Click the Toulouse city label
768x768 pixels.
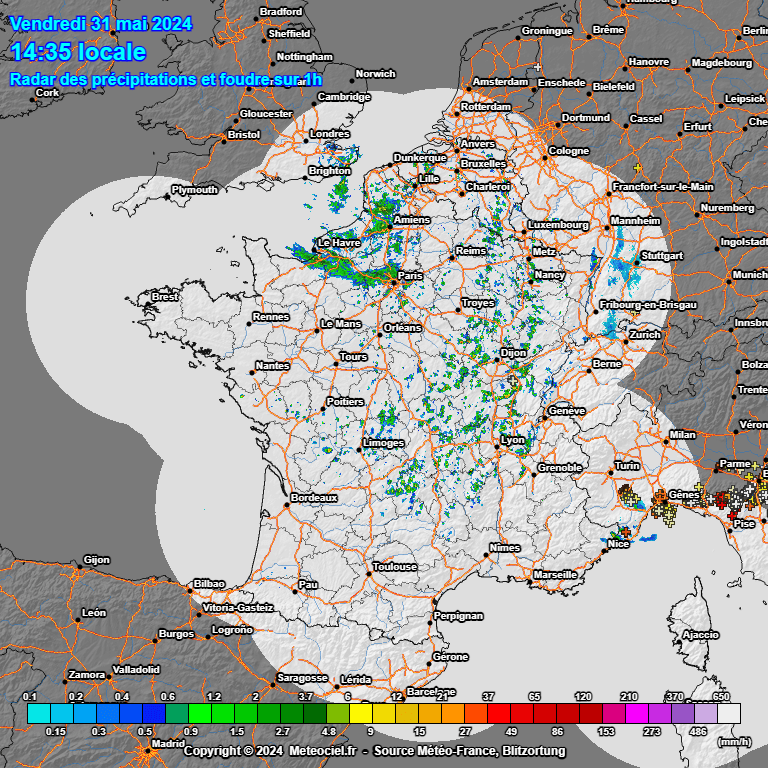coord(394,567)
